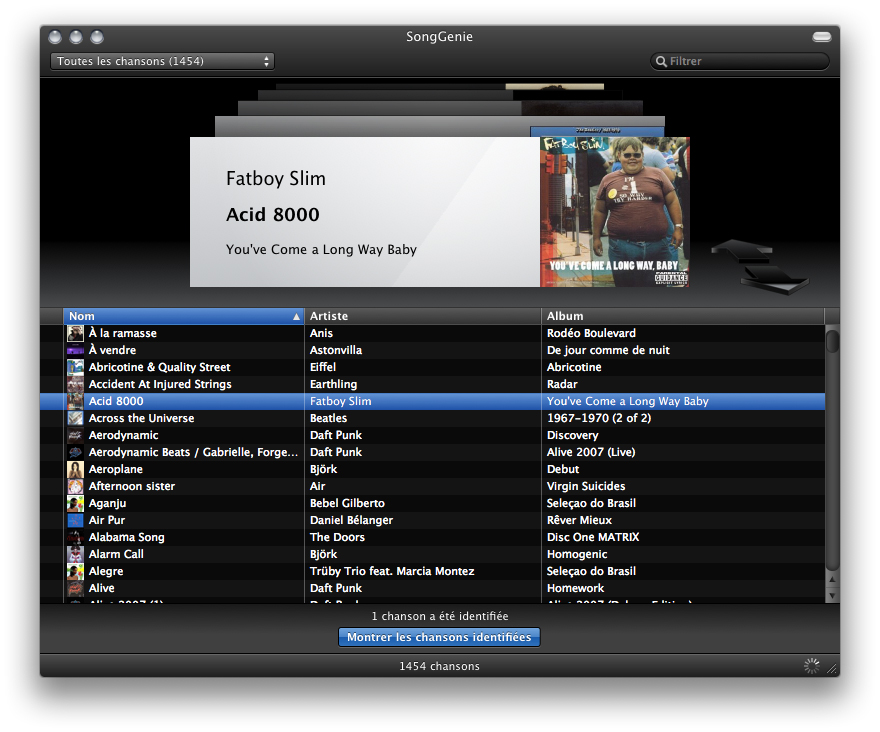This screenshot has height=732, width=880.
Task: Select the thumbnail next to Abricotine & Quality Street
Action: [x=75, y=367]
